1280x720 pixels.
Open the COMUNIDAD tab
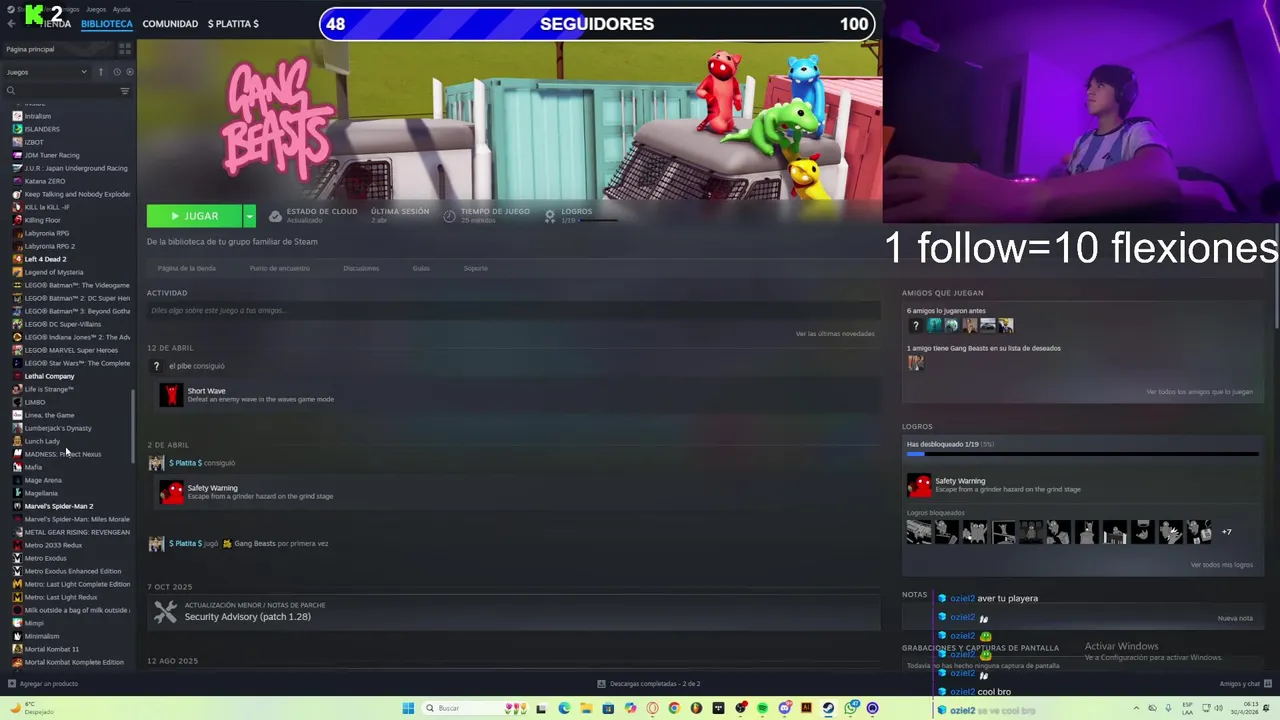click(x=170, y=23)
